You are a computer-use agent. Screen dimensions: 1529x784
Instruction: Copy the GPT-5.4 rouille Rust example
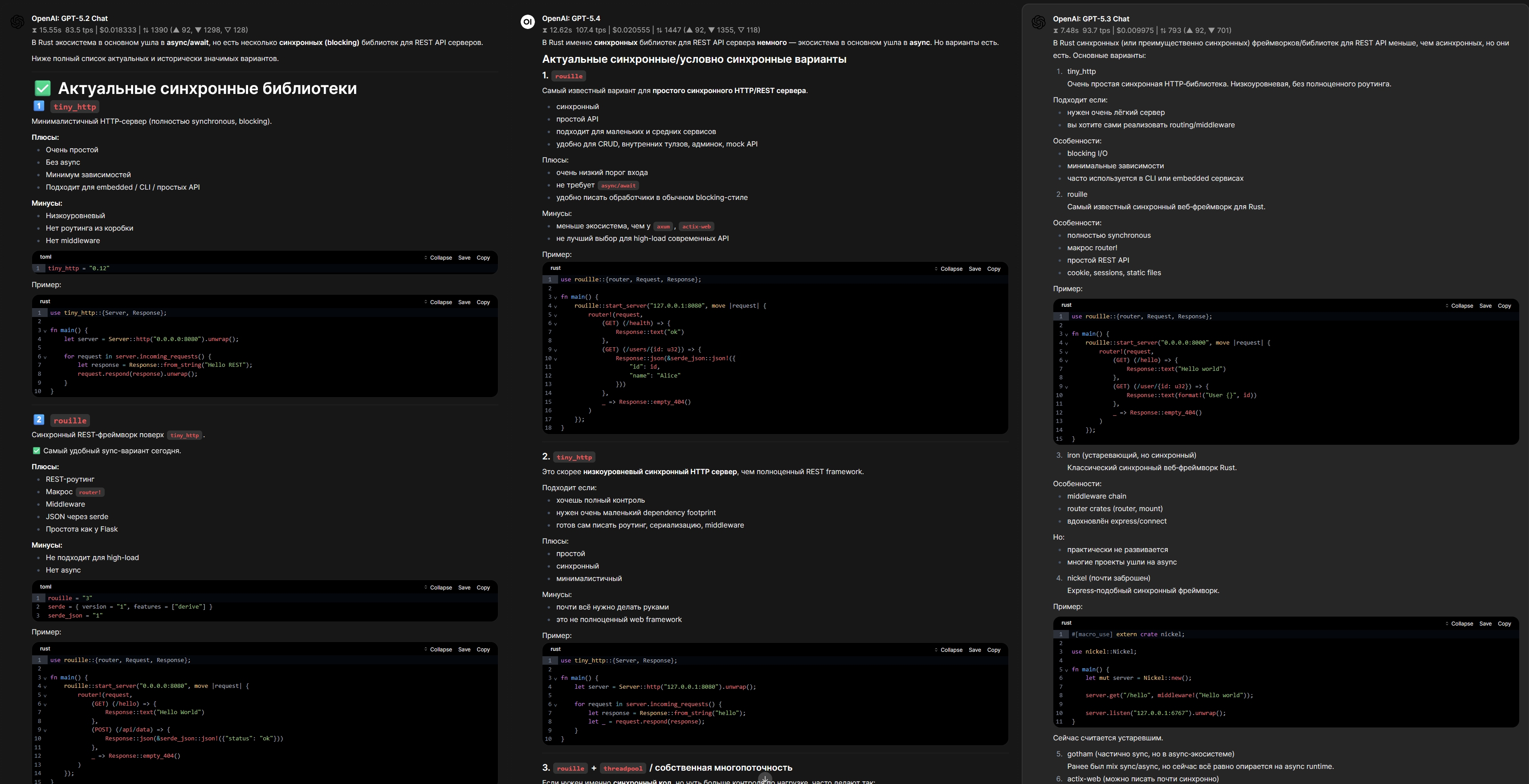click(993, 269)
